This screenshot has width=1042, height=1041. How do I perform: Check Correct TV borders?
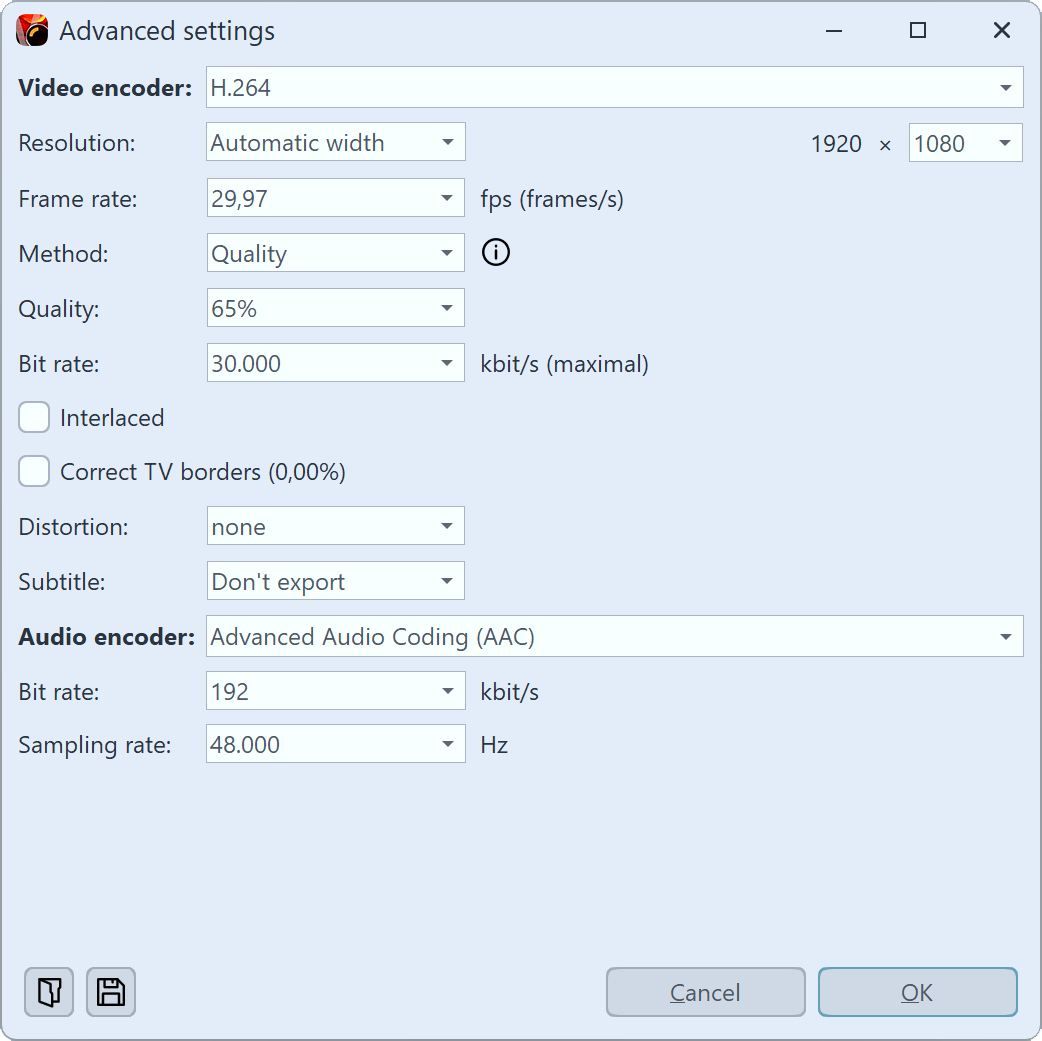[x=33, y=471]
